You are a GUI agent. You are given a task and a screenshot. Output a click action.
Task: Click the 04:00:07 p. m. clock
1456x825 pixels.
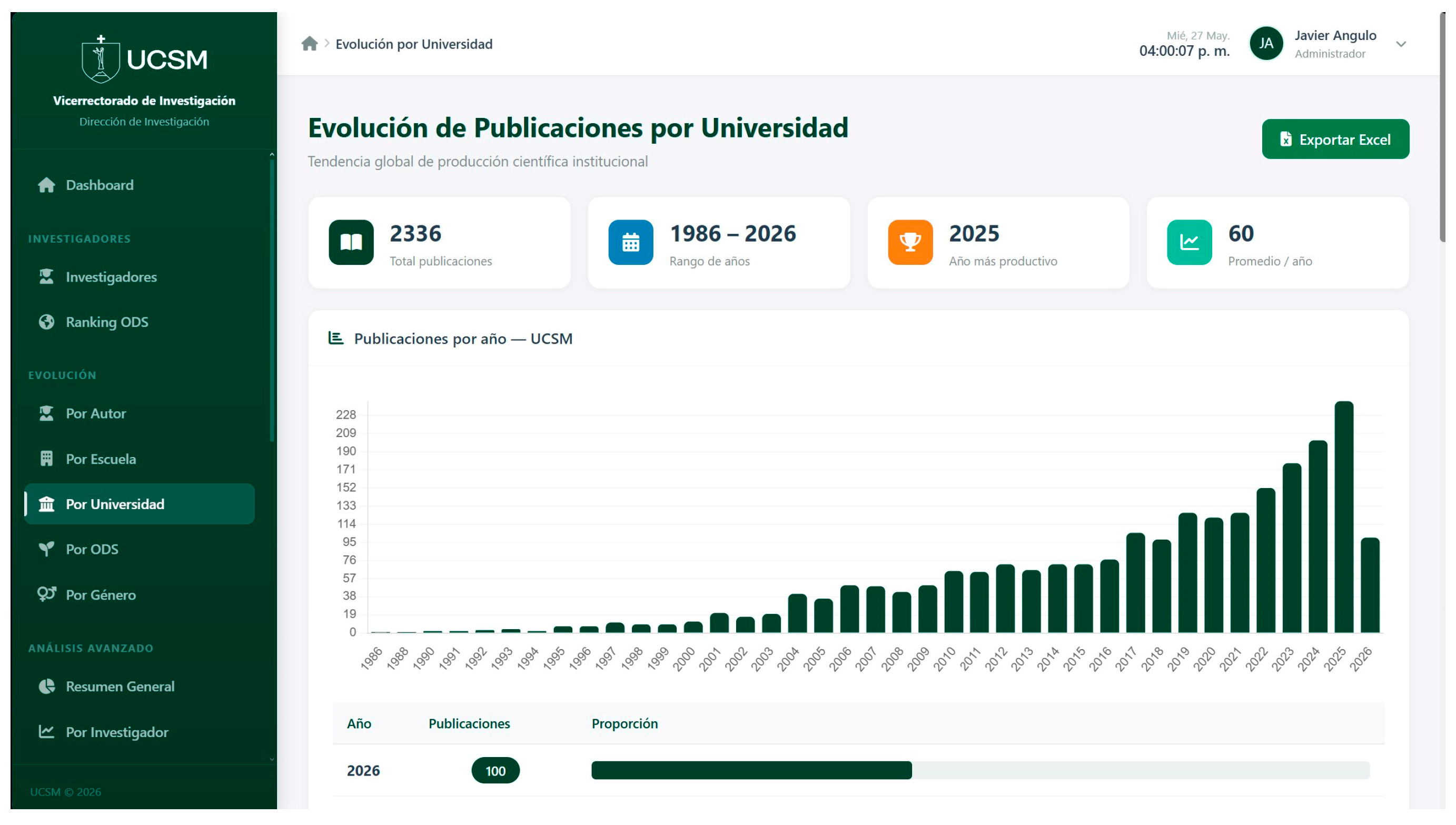pos(1185,51)
